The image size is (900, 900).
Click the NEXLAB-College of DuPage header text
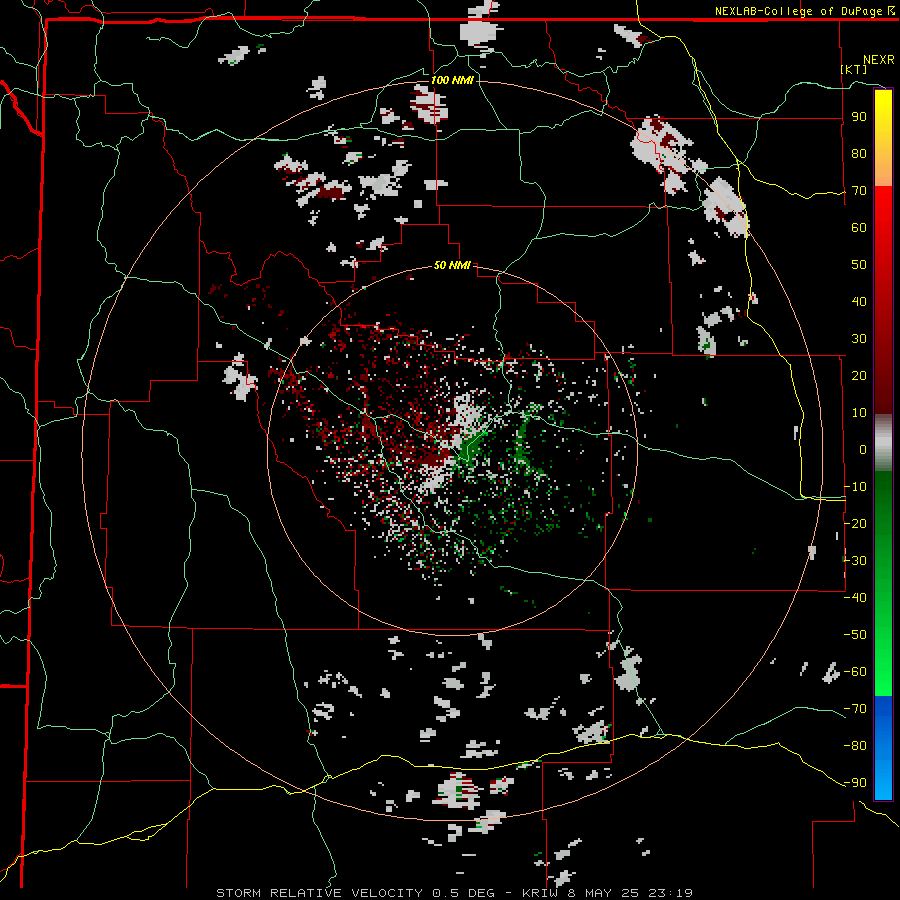pyautogui.click(x=798, y=11)
